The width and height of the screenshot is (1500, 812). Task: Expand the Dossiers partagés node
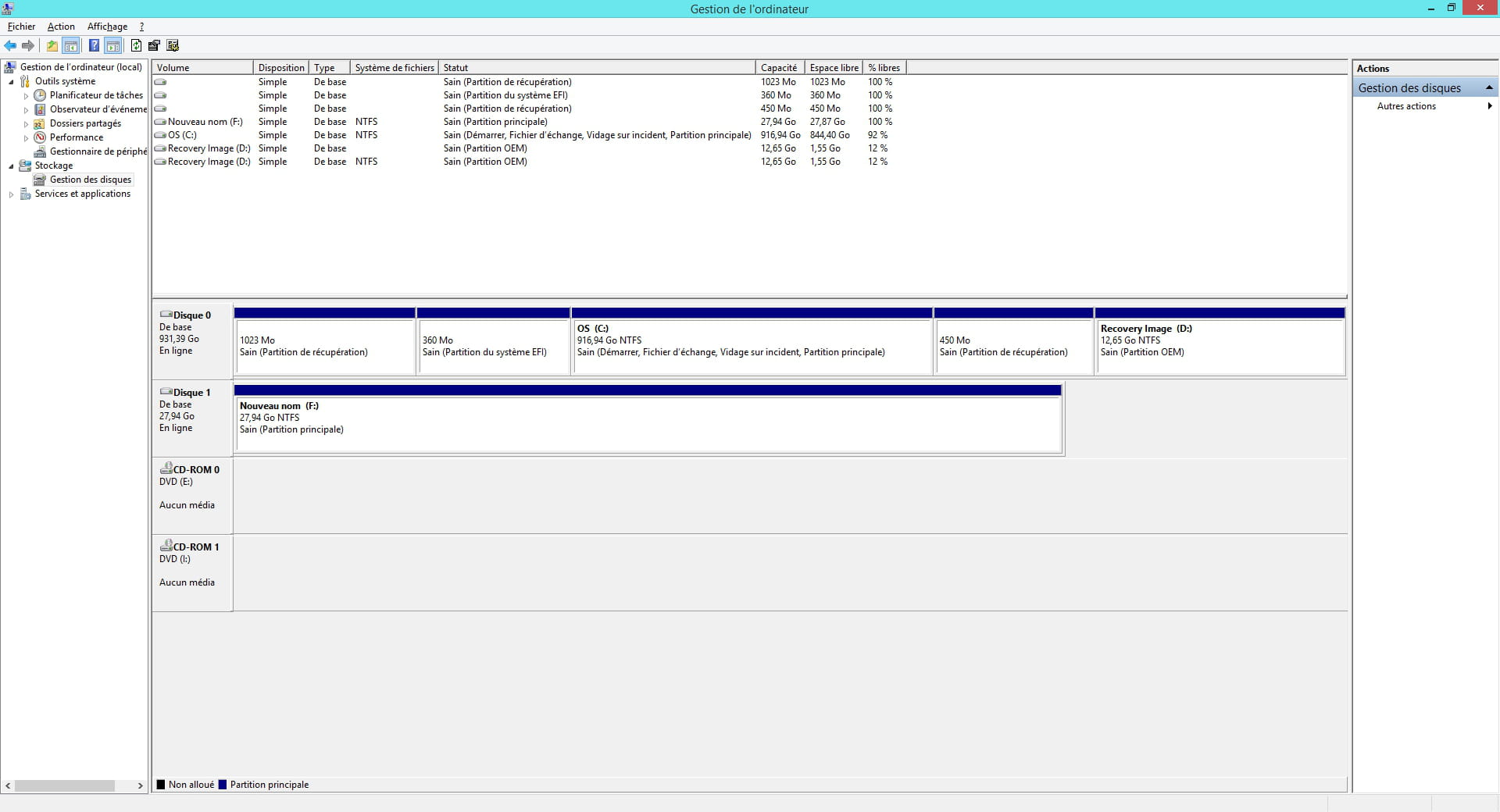[x=26, y=124]
